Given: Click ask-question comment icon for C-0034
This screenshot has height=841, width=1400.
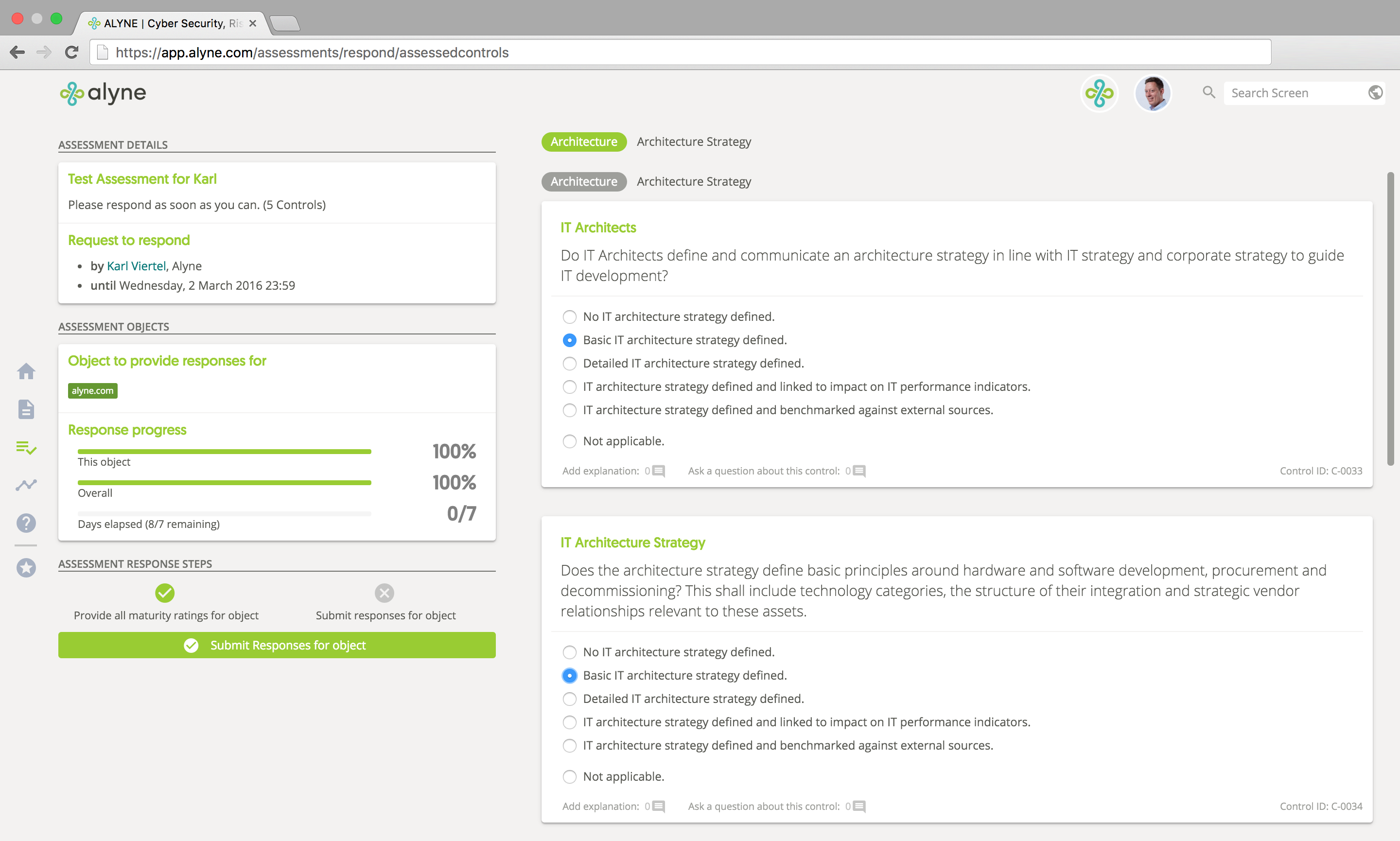Looking at the screenshot, I should click(859, 806).
